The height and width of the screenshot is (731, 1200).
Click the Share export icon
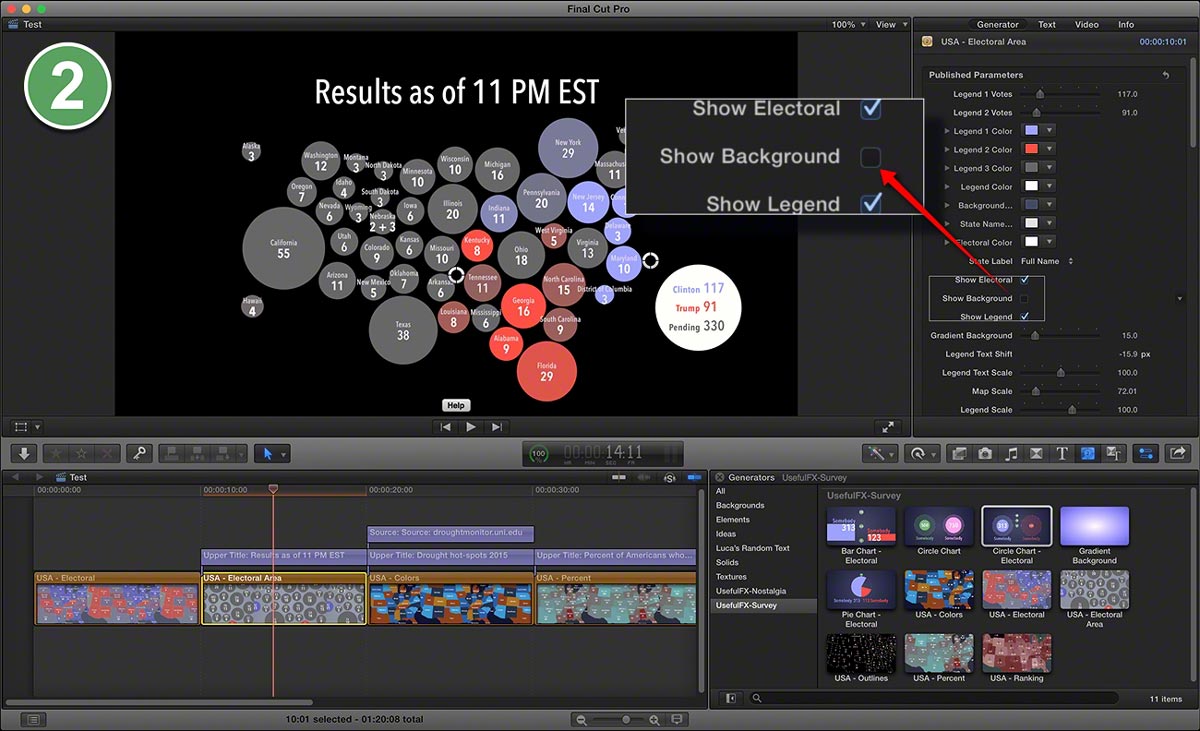tap(1177, 454)
